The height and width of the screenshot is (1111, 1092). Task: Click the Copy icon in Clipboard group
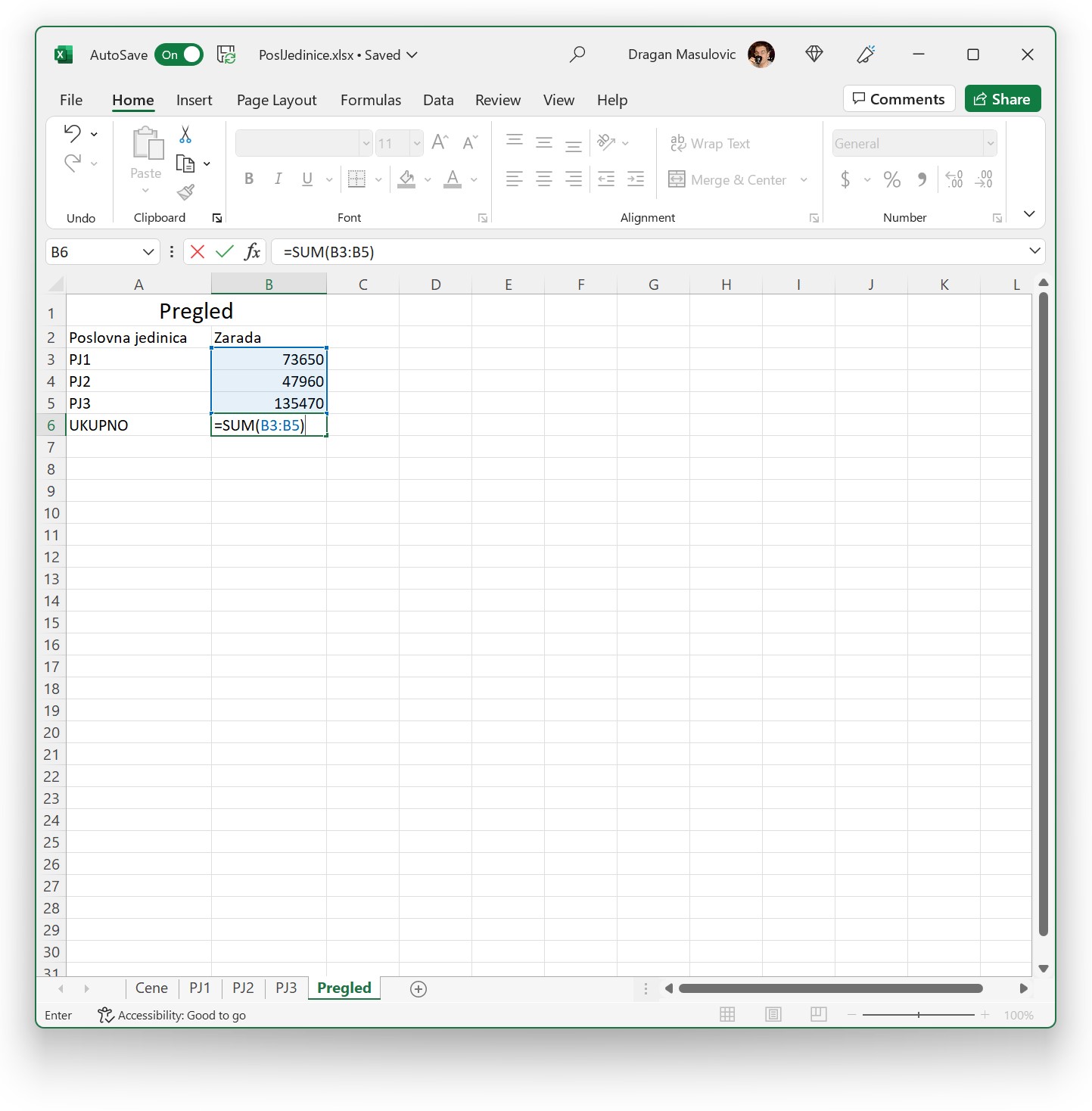click(185, 163)
